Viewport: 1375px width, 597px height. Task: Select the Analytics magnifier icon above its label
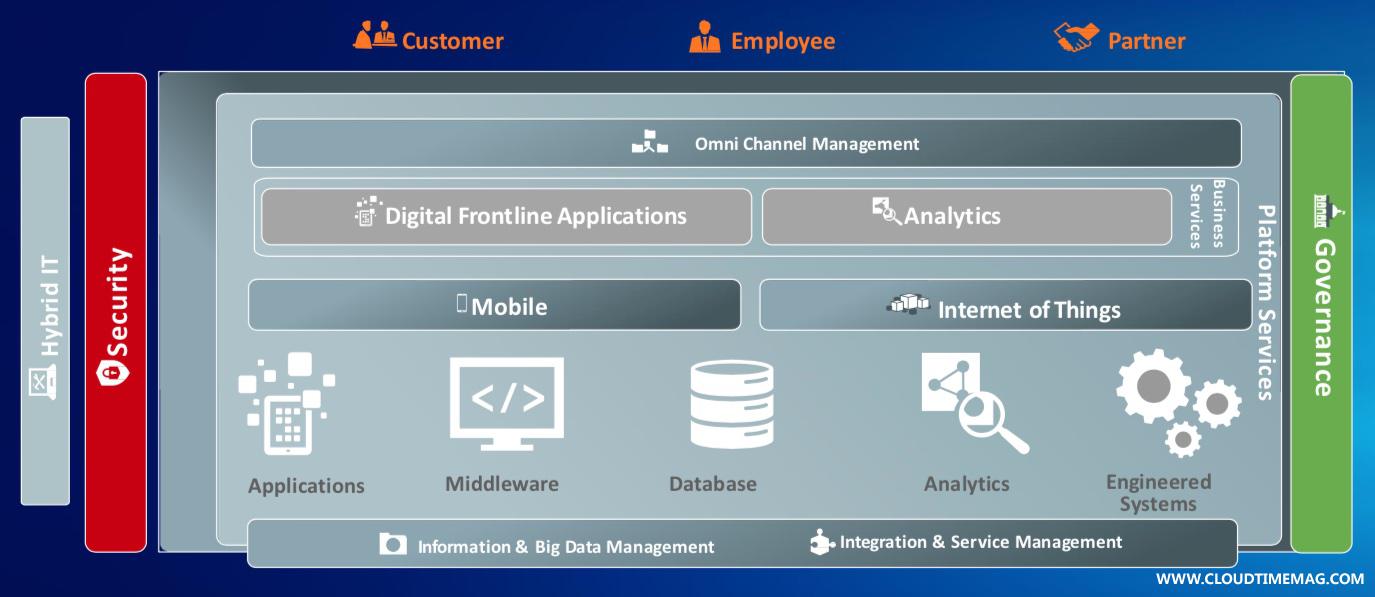coord(973,404)
